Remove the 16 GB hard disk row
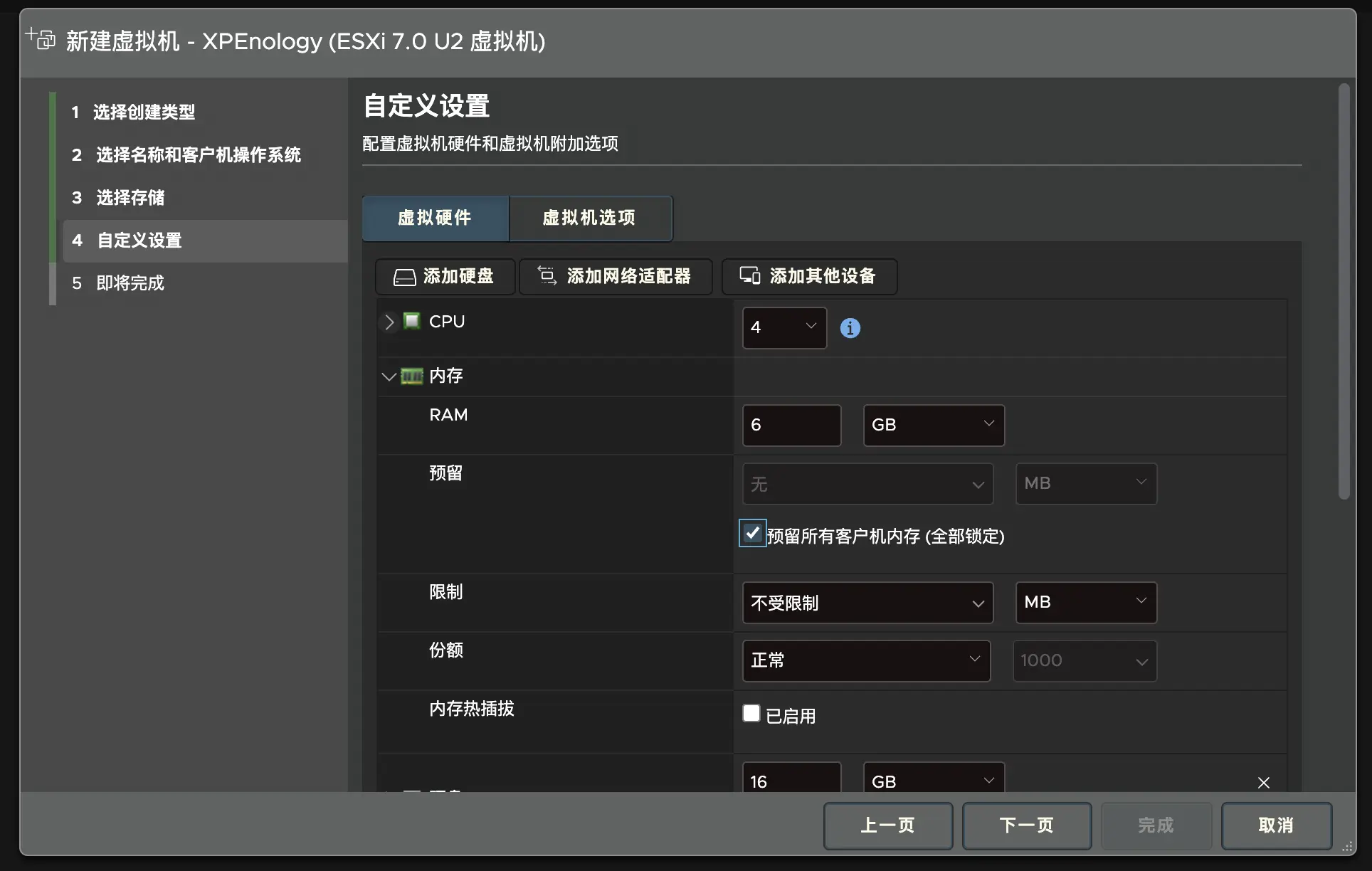The image size is (1372, 871). [x=1263, y=782]
